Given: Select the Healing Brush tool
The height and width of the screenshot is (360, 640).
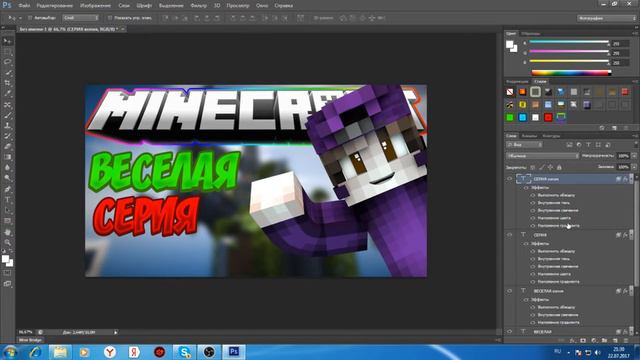Looking at the screenshot, I should tap(7, 105).
